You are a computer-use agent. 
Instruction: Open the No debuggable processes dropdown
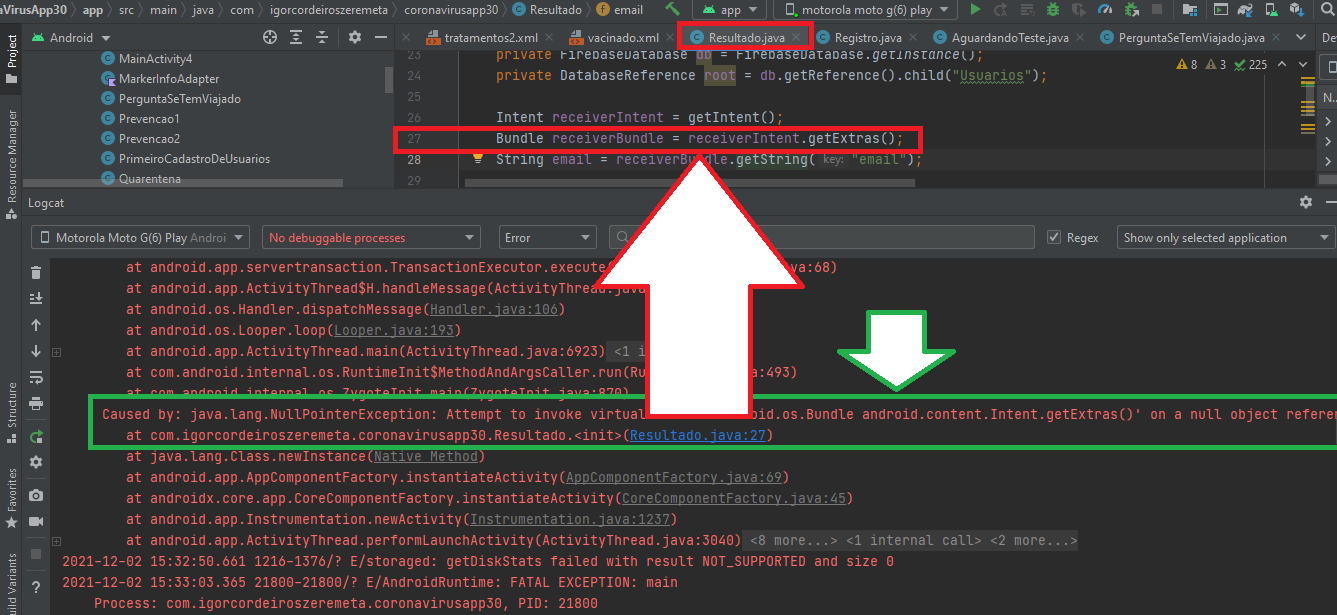pos(372,238)
